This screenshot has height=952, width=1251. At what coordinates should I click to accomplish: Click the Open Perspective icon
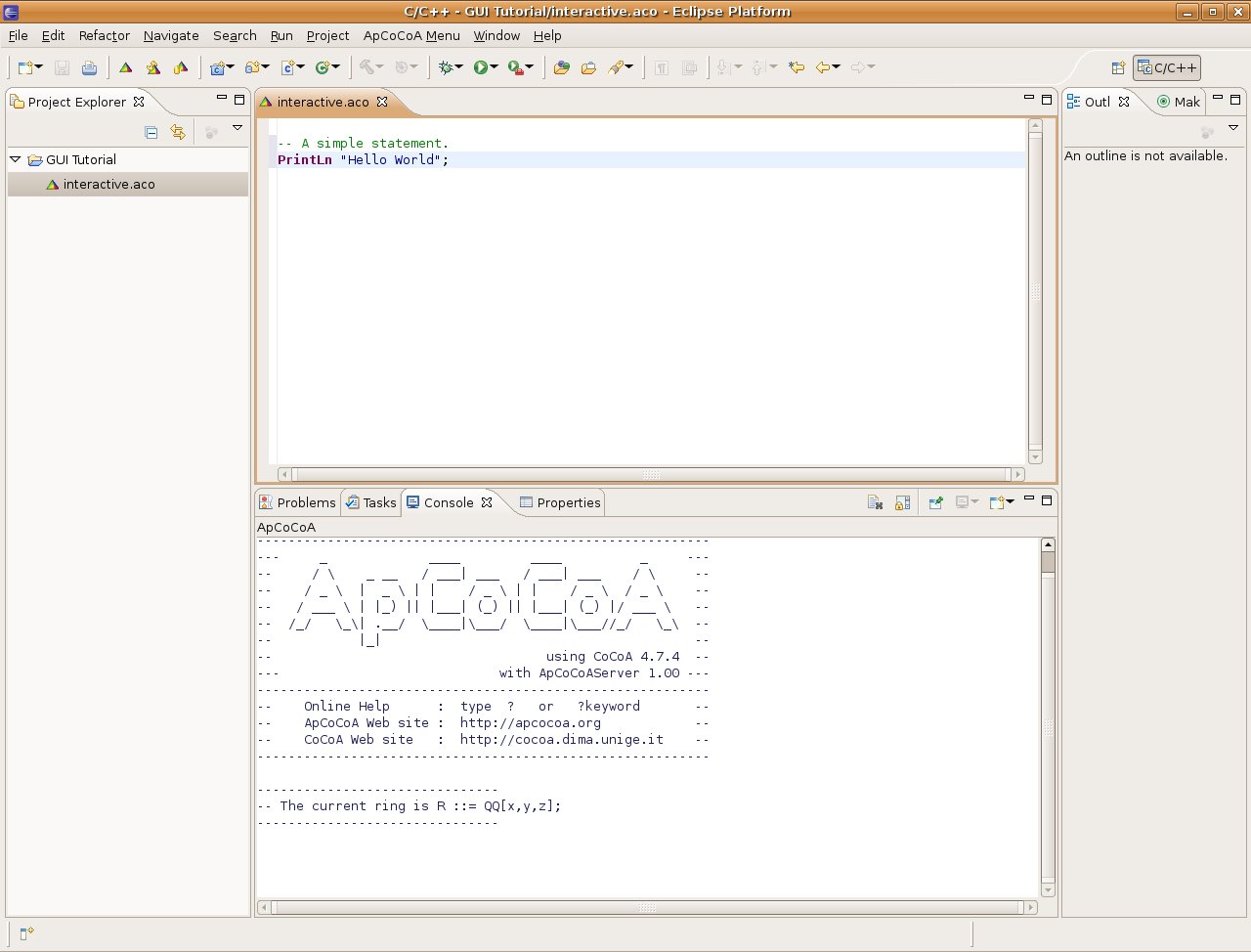(x=1118, y=67)
